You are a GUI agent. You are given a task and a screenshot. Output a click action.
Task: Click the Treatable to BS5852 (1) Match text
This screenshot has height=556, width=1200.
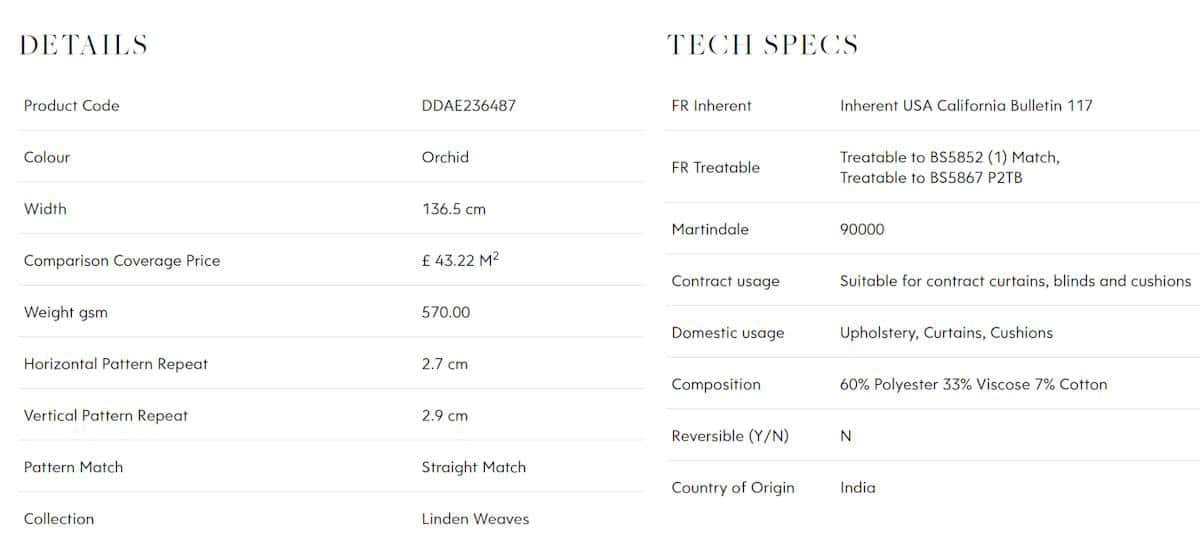click(x=950, y=157)
